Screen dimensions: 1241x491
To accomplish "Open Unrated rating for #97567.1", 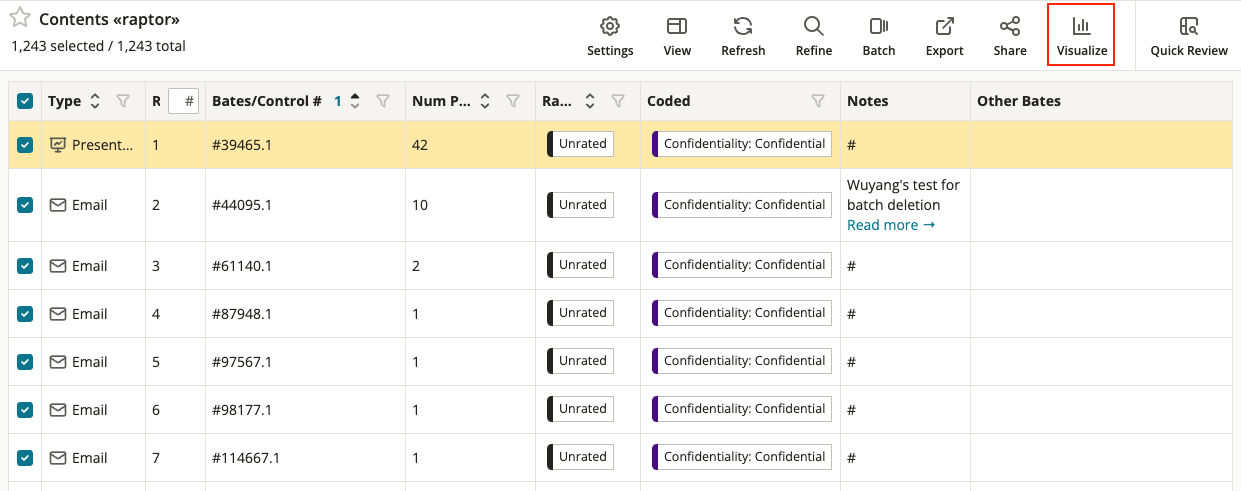I will (581, 361).
